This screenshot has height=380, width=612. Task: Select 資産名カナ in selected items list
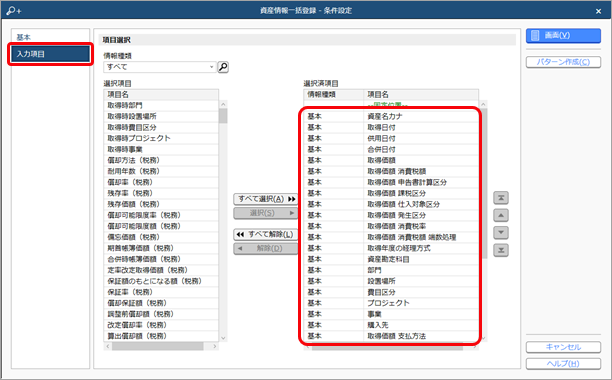391,116
